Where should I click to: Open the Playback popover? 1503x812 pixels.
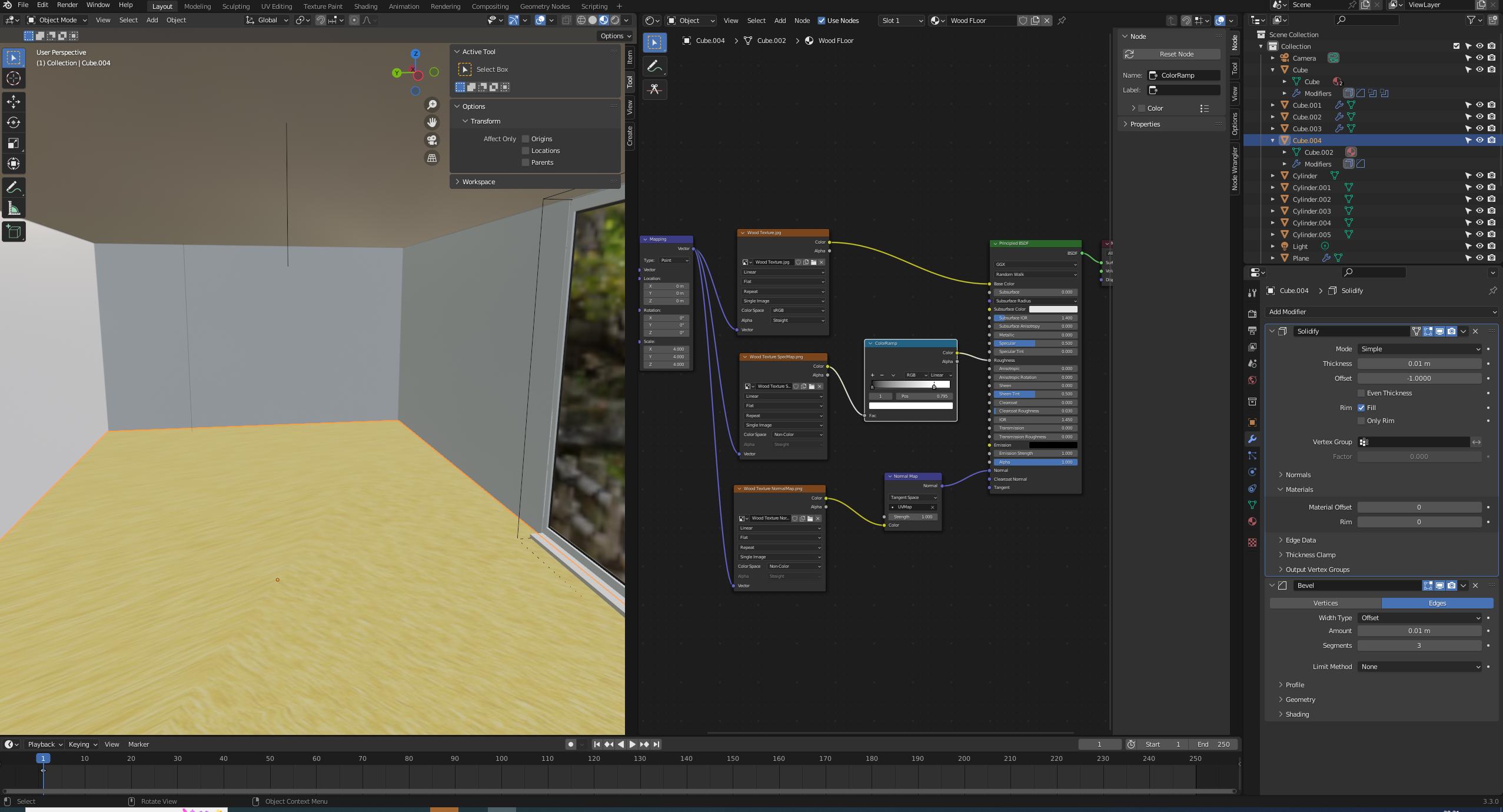tap(45, 744)
